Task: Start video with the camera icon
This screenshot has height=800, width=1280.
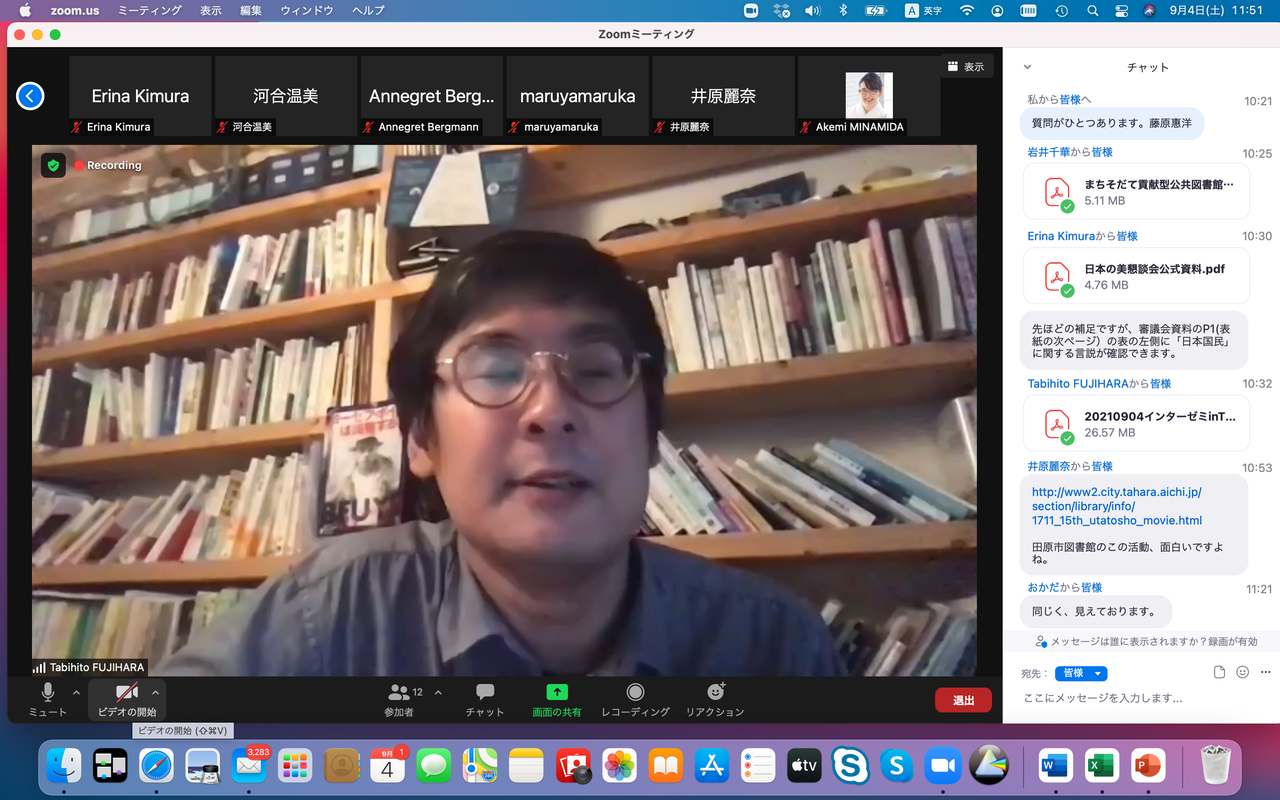Action: pyautogui.click(x=127, y=692)
